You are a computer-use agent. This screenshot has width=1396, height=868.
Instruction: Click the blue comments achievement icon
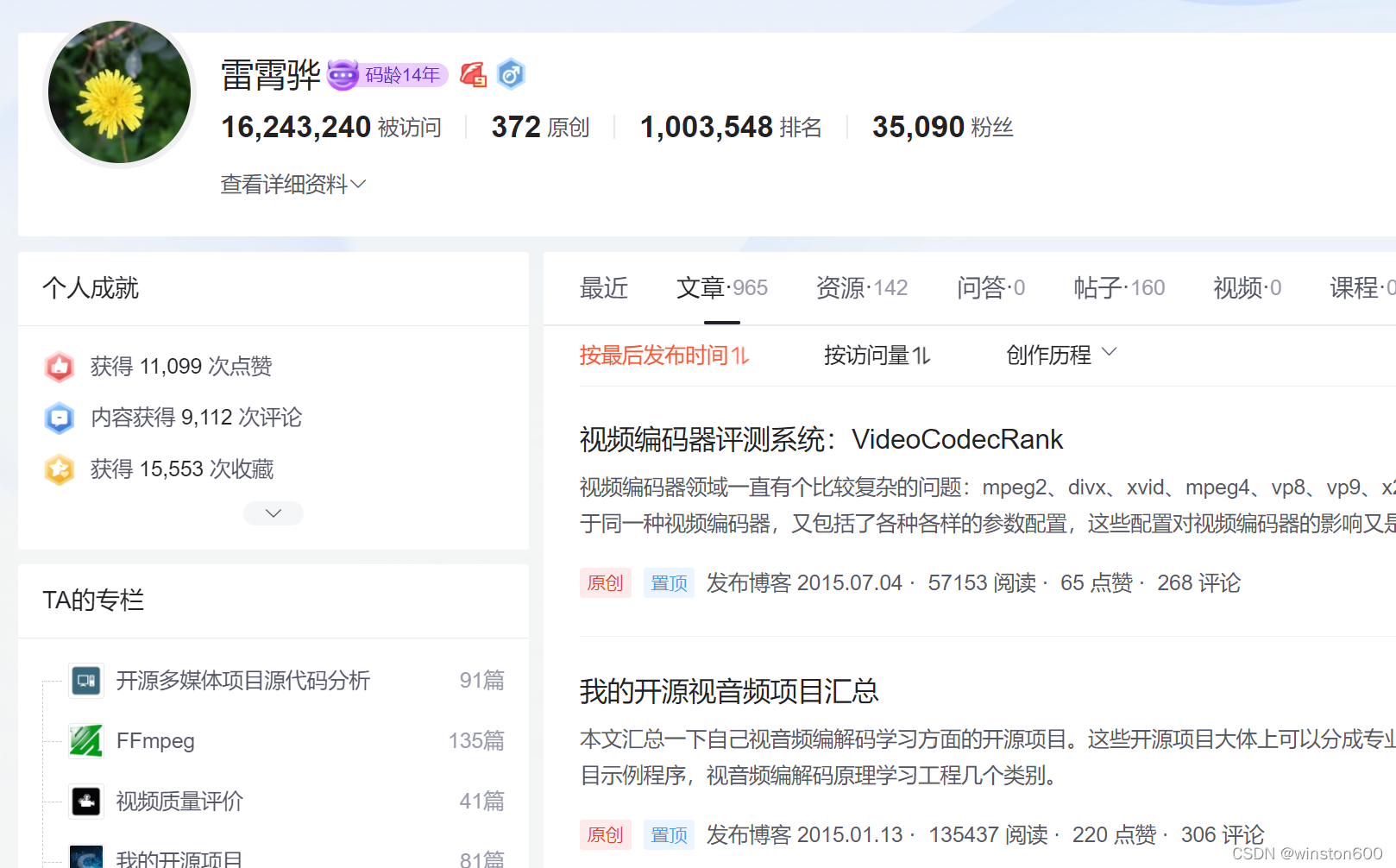tap(60, 418)
